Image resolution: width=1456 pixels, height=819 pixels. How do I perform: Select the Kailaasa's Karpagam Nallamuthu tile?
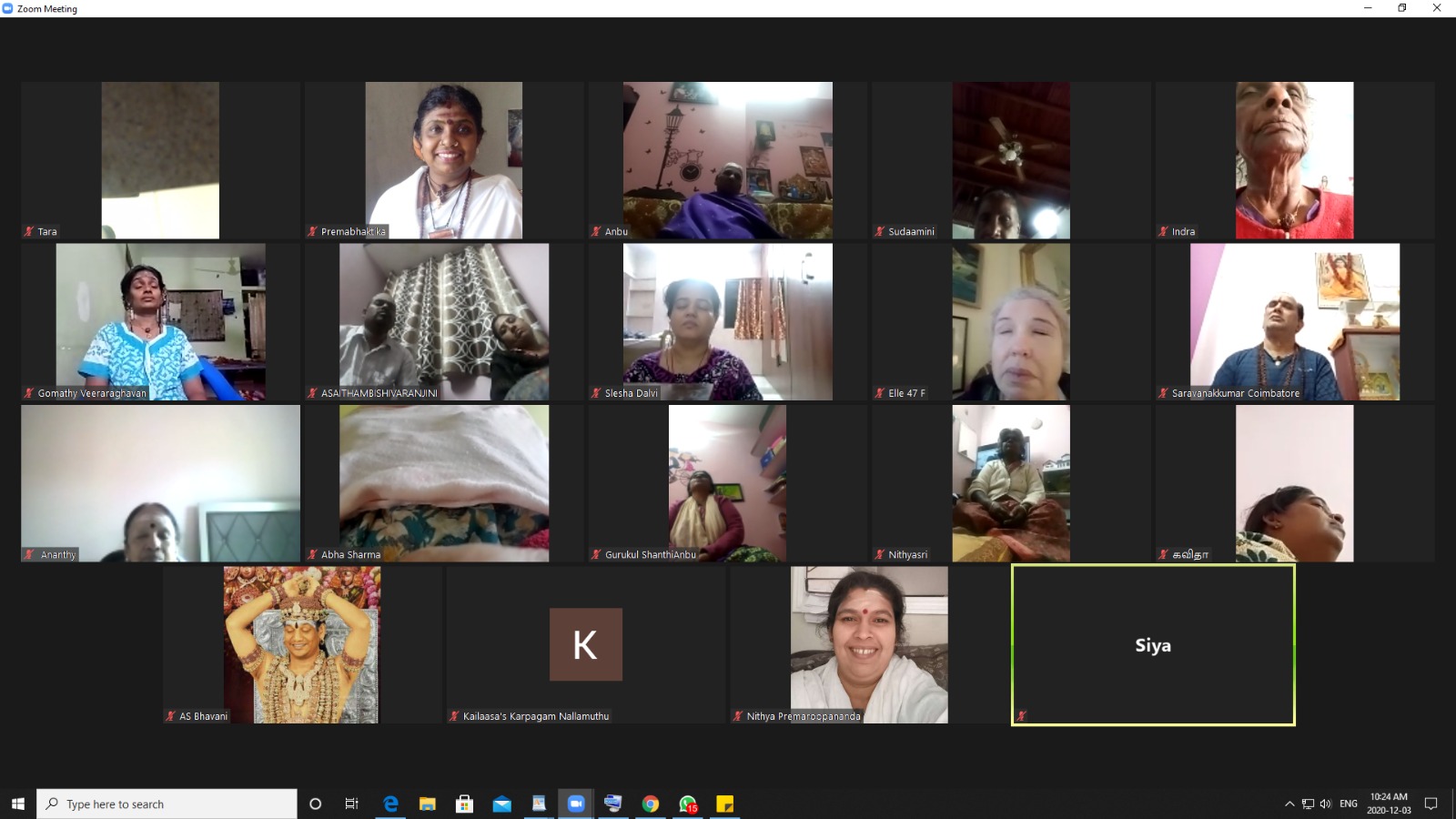[585, 645]
